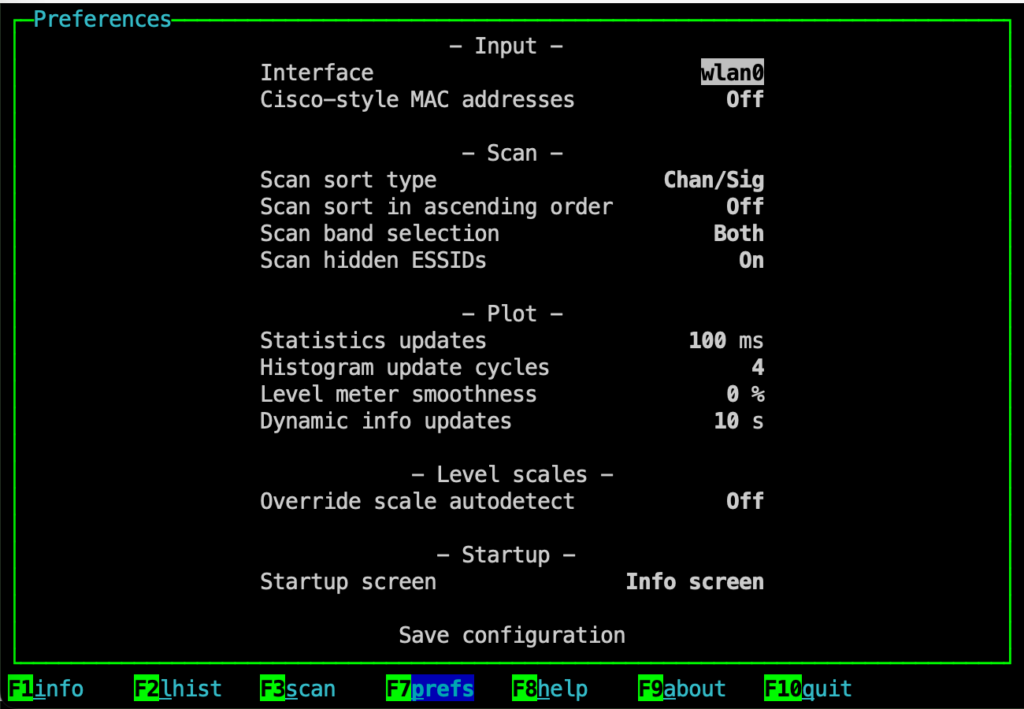Click the Interface label

pyautogui.click(x=317, y=72)
